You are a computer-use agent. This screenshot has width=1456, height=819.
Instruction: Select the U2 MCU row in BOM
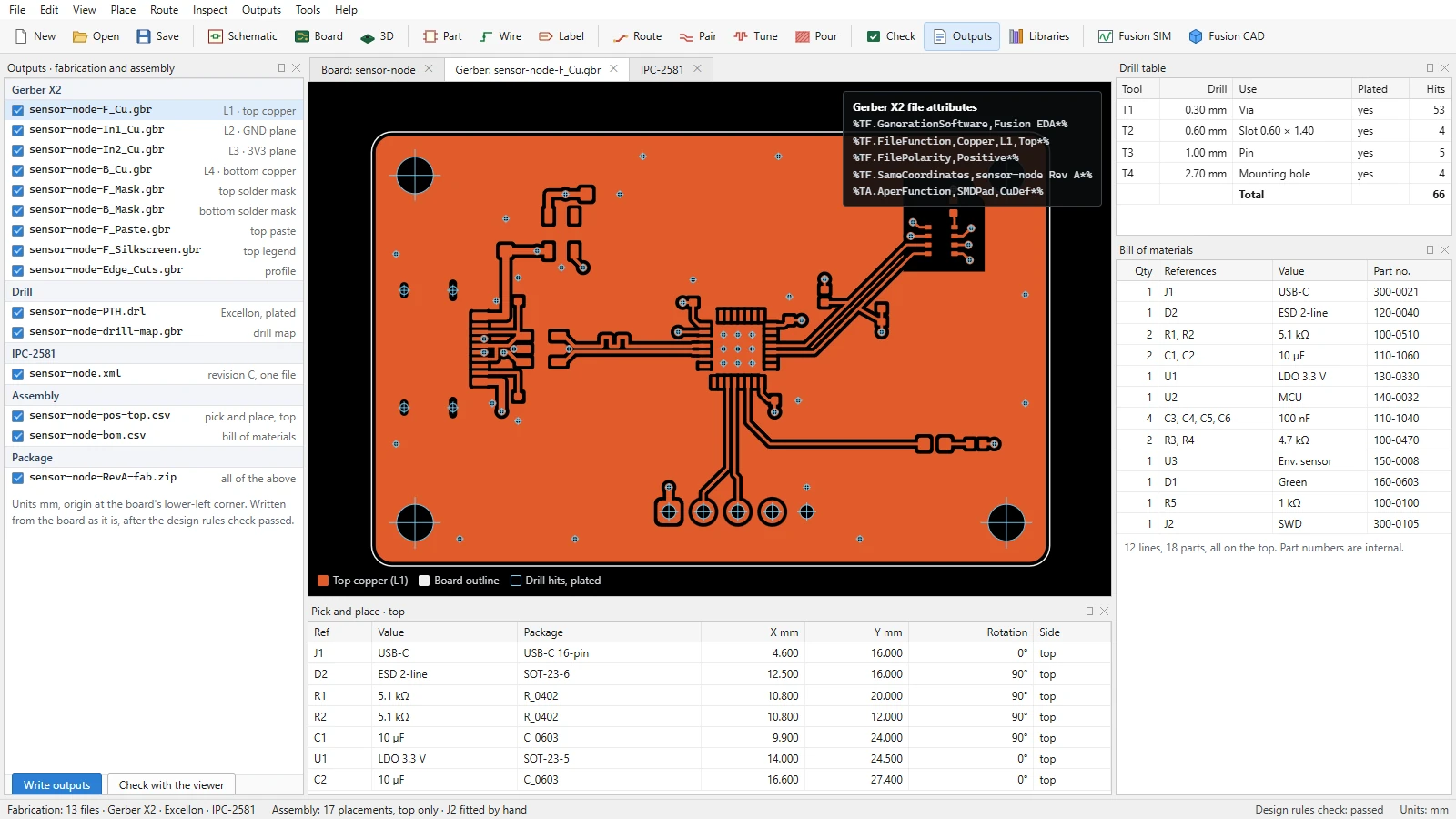[1283, 398]
